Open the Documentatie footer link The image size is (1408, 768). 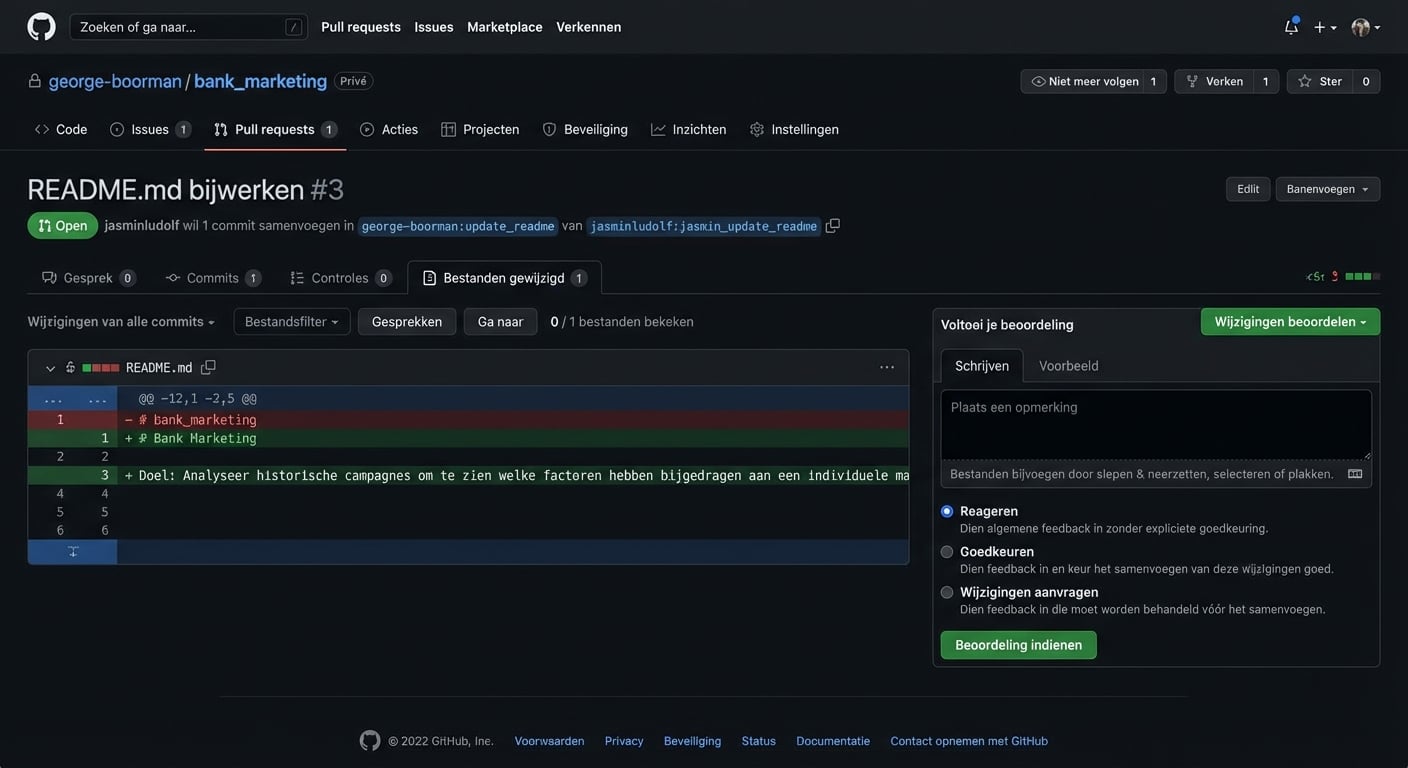coord(832,741)
